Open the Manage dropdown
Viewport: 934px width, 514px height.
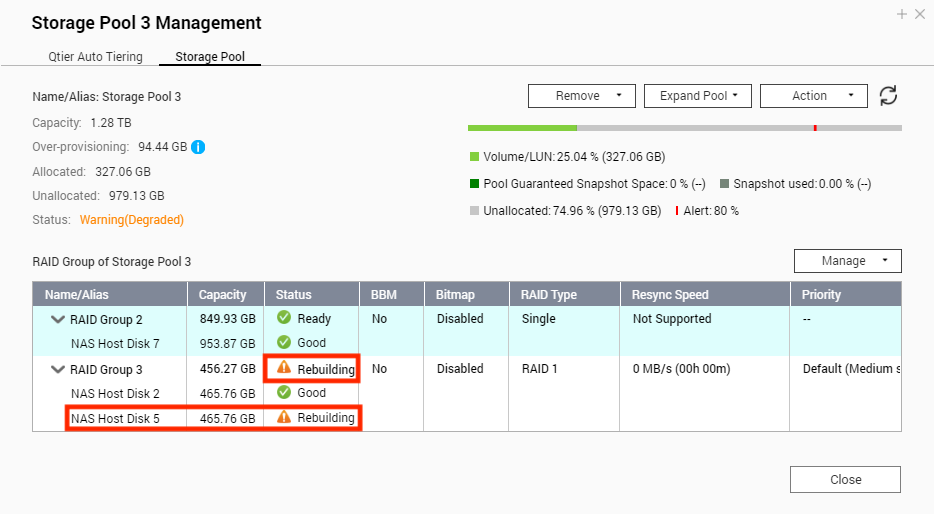[x=848, y=261]
